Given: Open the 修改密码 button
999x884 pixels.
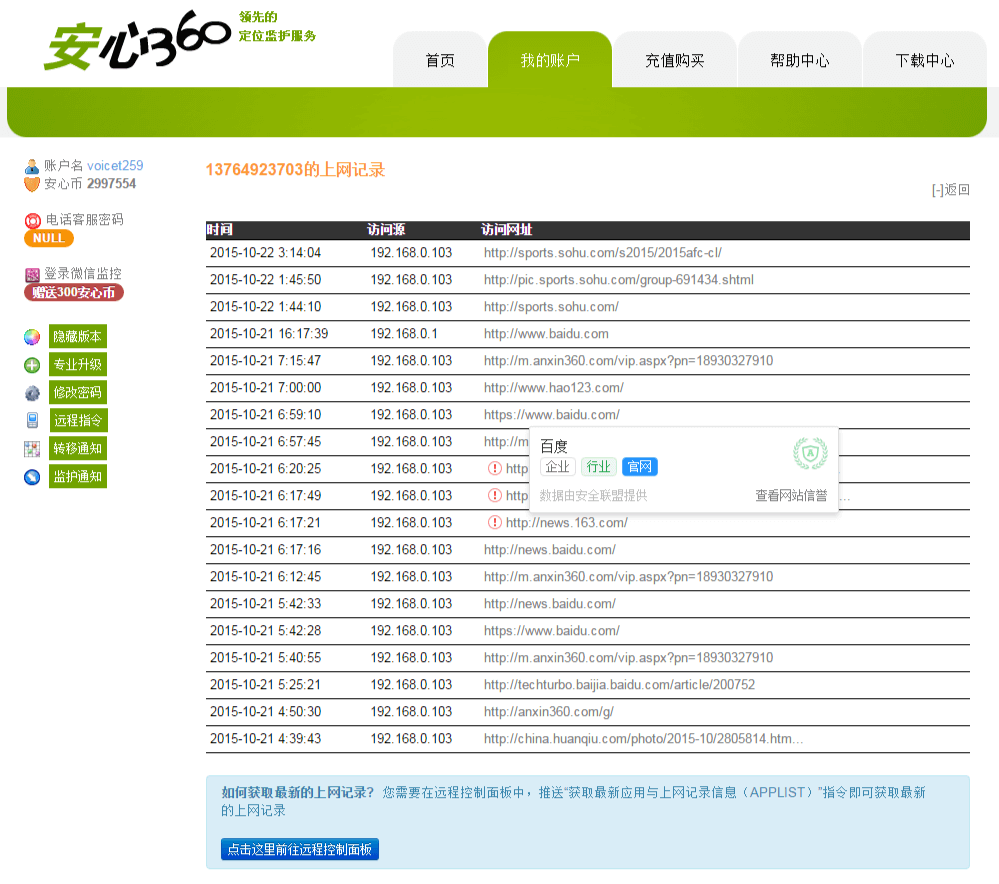Looking at the screenshot, I should (78, 393).
